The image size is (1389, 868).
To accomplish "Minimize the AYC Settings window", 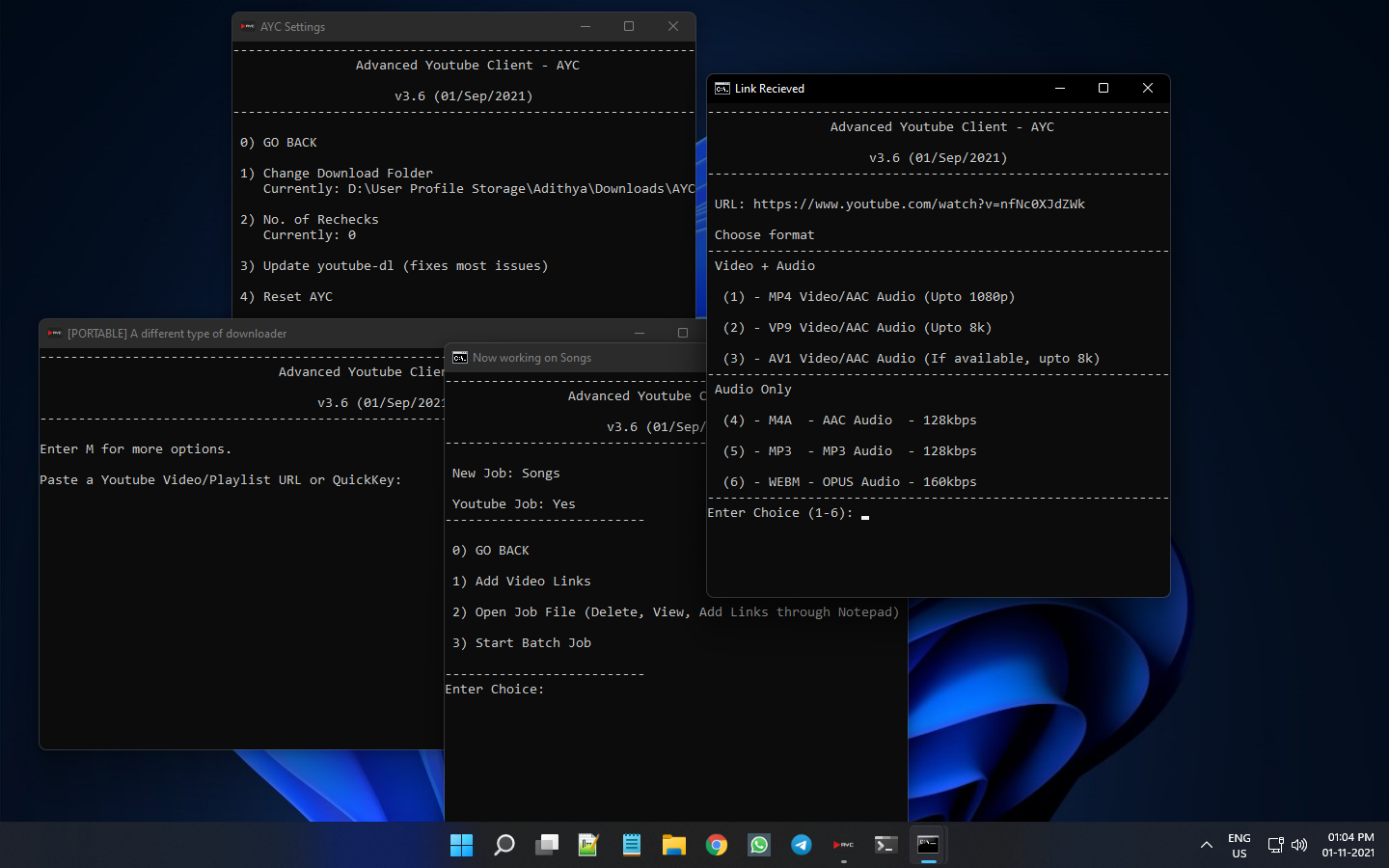I will [x=586, y=26].
